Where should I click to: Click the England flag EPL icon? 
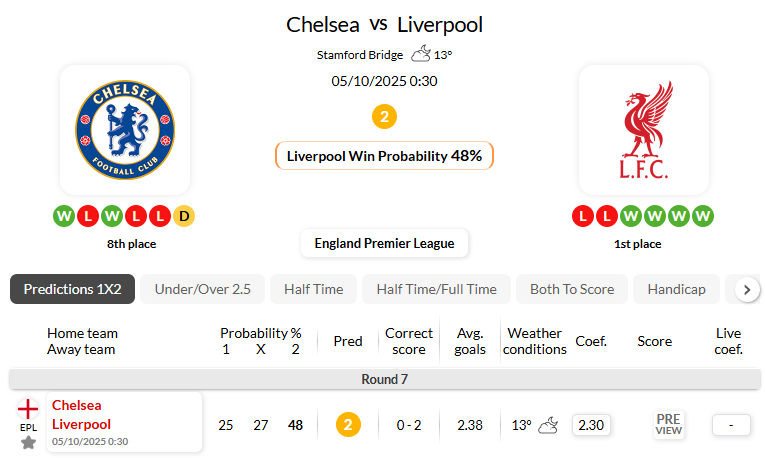point(28,409)
